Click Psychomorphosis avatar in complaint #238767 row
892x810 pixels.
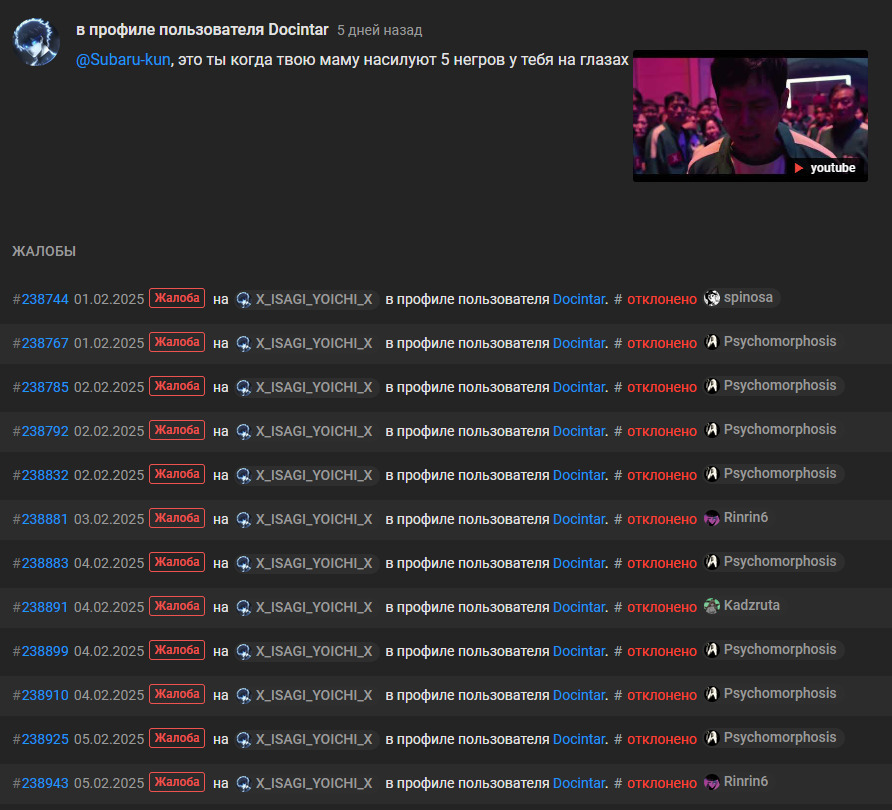click(x=712, y=342)
